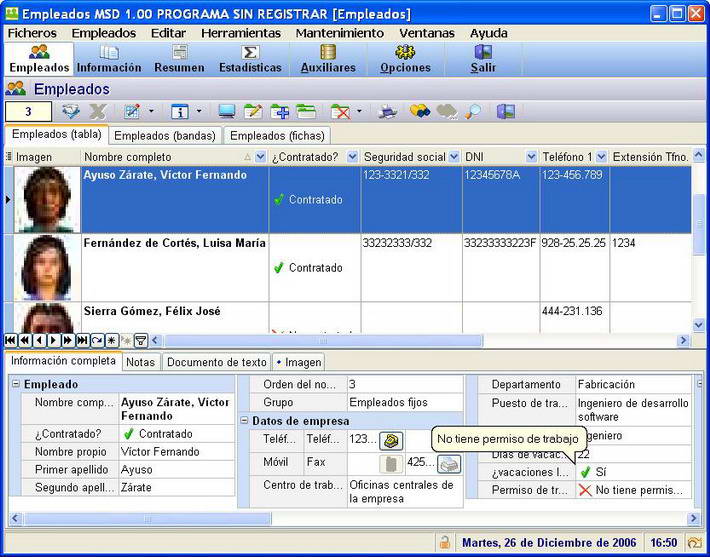The height and width of the screenshot is (557, 710).
Task: Click the duplicate record folders icon
Action: (x=306, y=111)
